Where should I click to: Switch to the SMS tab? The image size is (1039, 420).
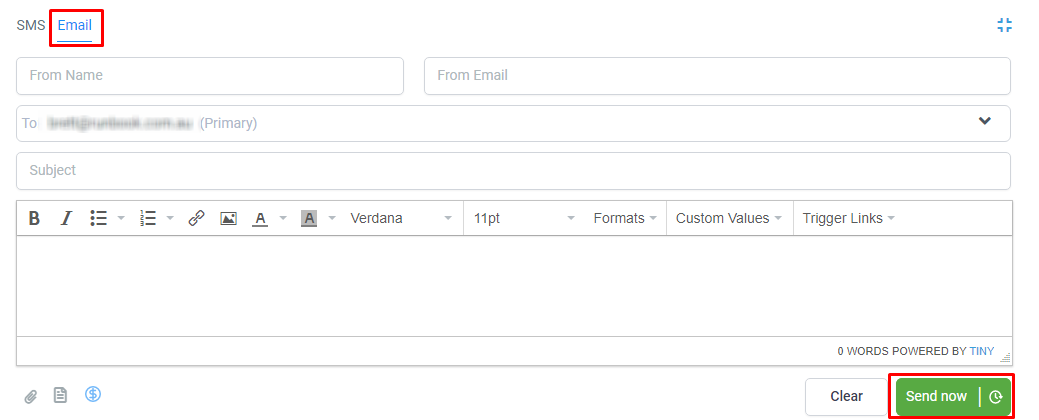31,26
